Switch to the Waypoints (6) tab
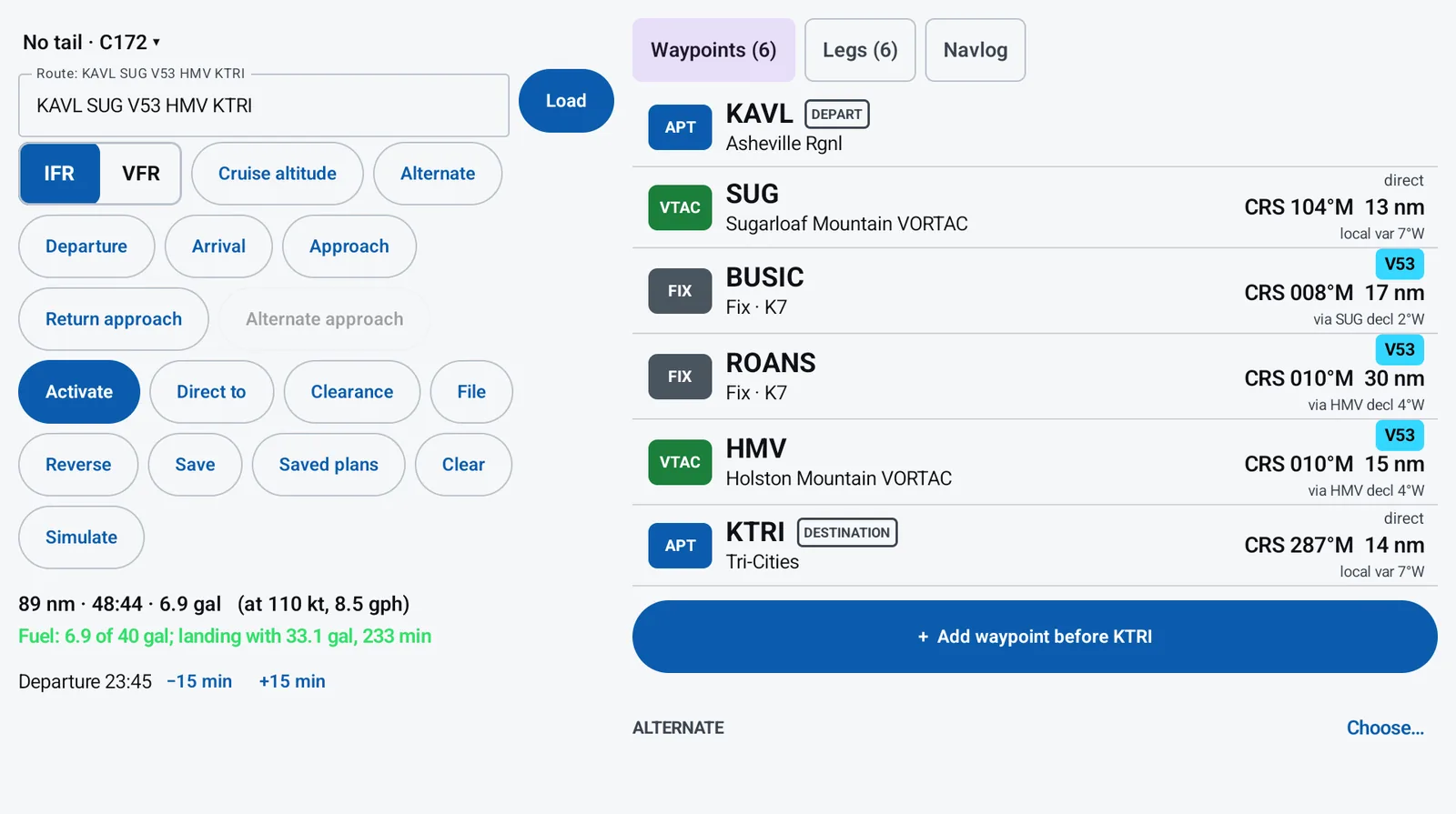Viewport: 1456px width, 814px height. (713, 50)
